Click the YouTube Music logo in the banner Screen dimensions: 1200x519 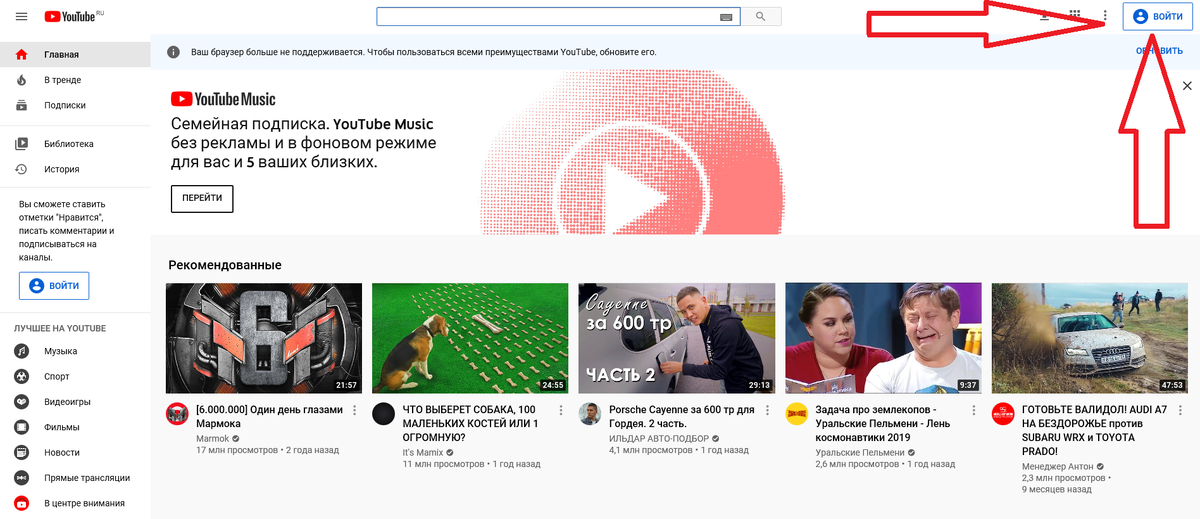point(223,99)
